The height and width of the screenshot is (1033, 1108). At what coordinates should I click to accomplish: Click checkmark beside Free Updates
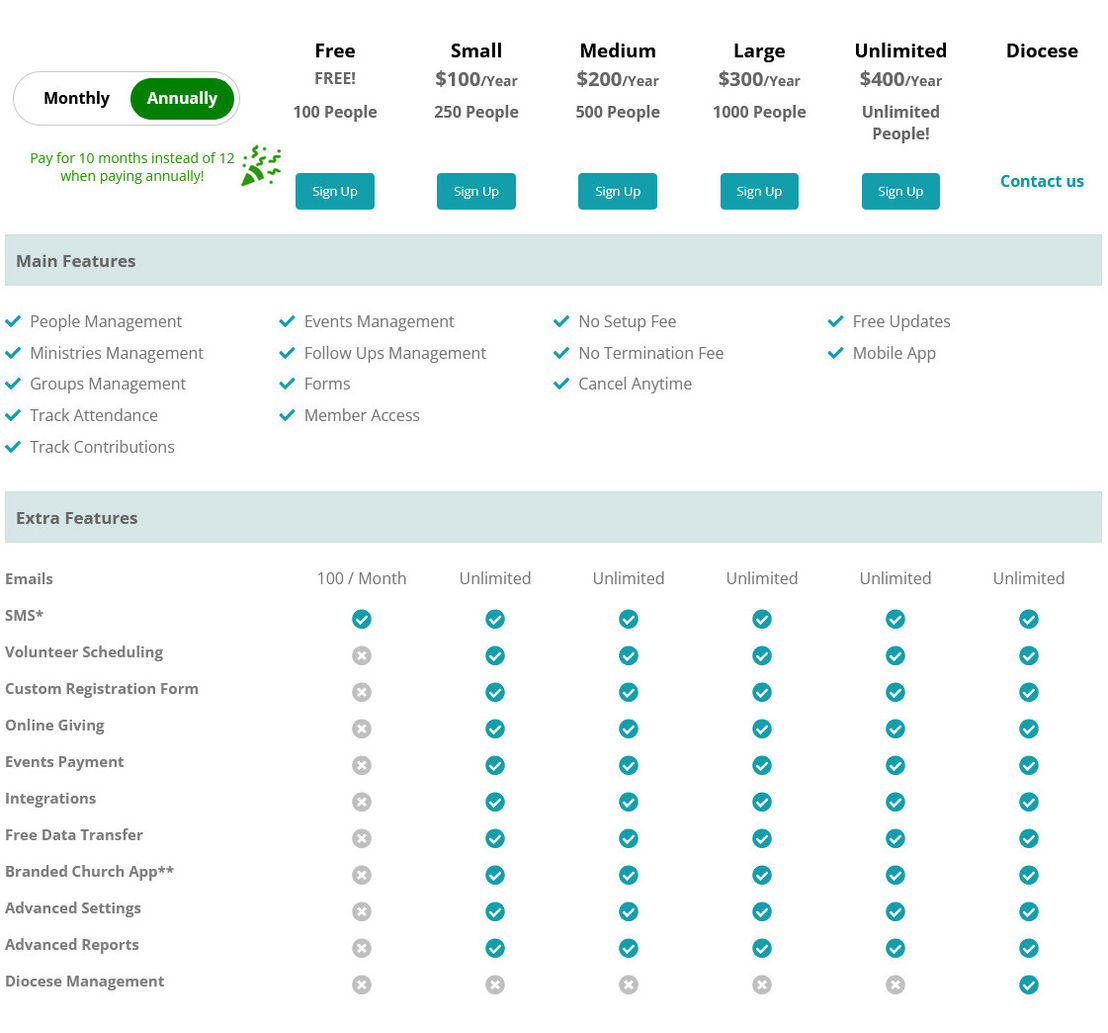835,321
